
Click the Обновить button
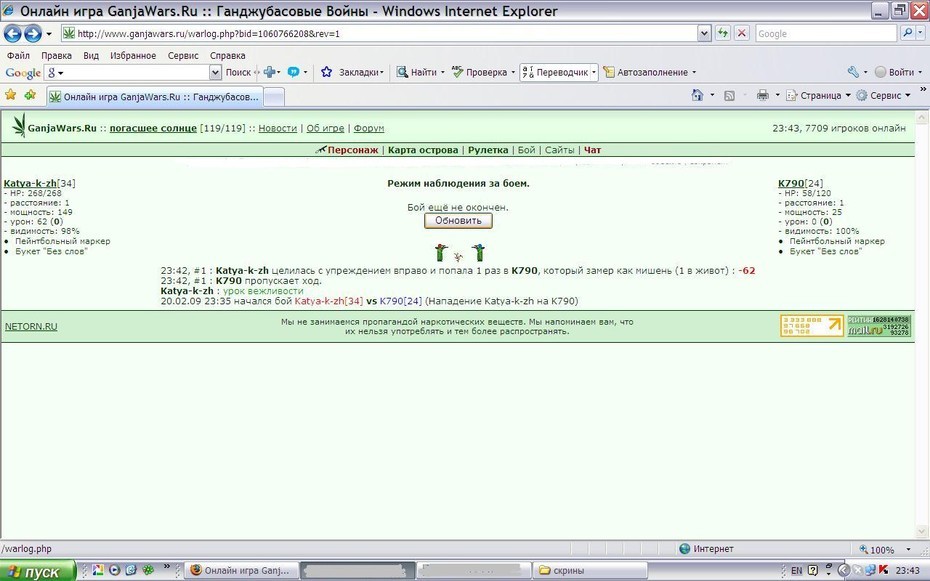coord(458,221)
